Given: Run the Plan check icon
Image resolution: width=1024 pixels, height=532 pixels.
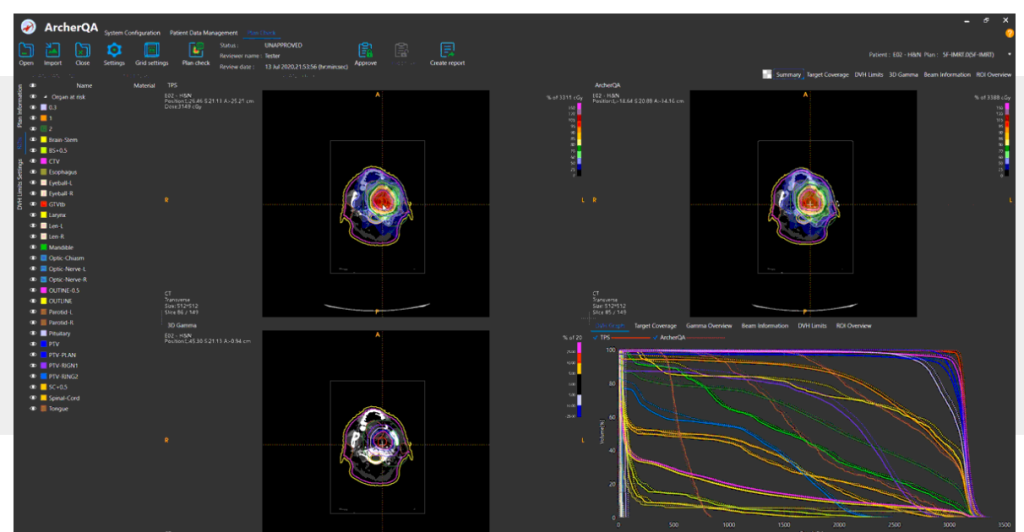Looking at the screenshot, I should (196, 50).
